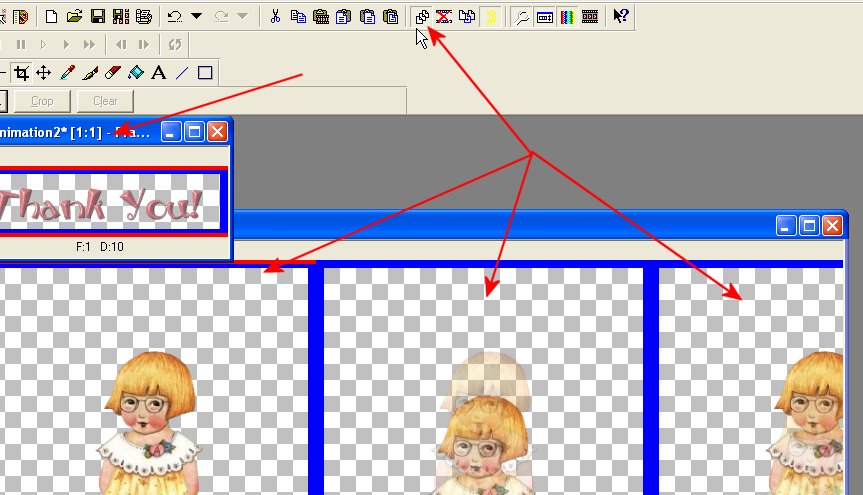Undo the last action
The width and height of the screenshot is (863, 495).
tap(175, 17)
